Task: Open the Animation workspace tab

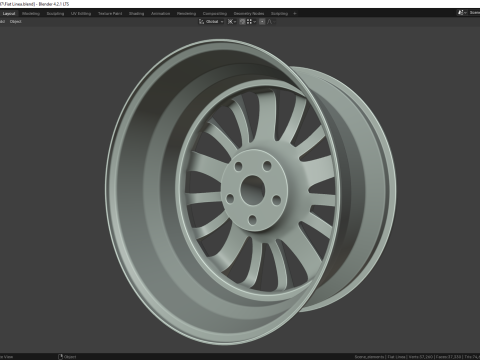Action: click(161, 14)
